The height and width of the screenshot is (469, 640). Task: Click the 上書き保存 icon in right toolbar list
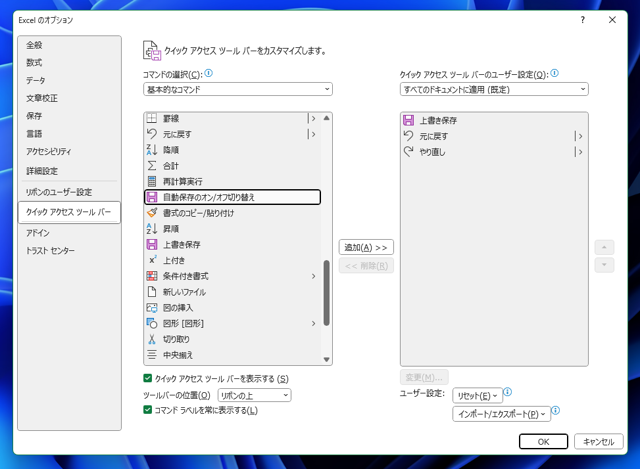[x=409, y=120]
